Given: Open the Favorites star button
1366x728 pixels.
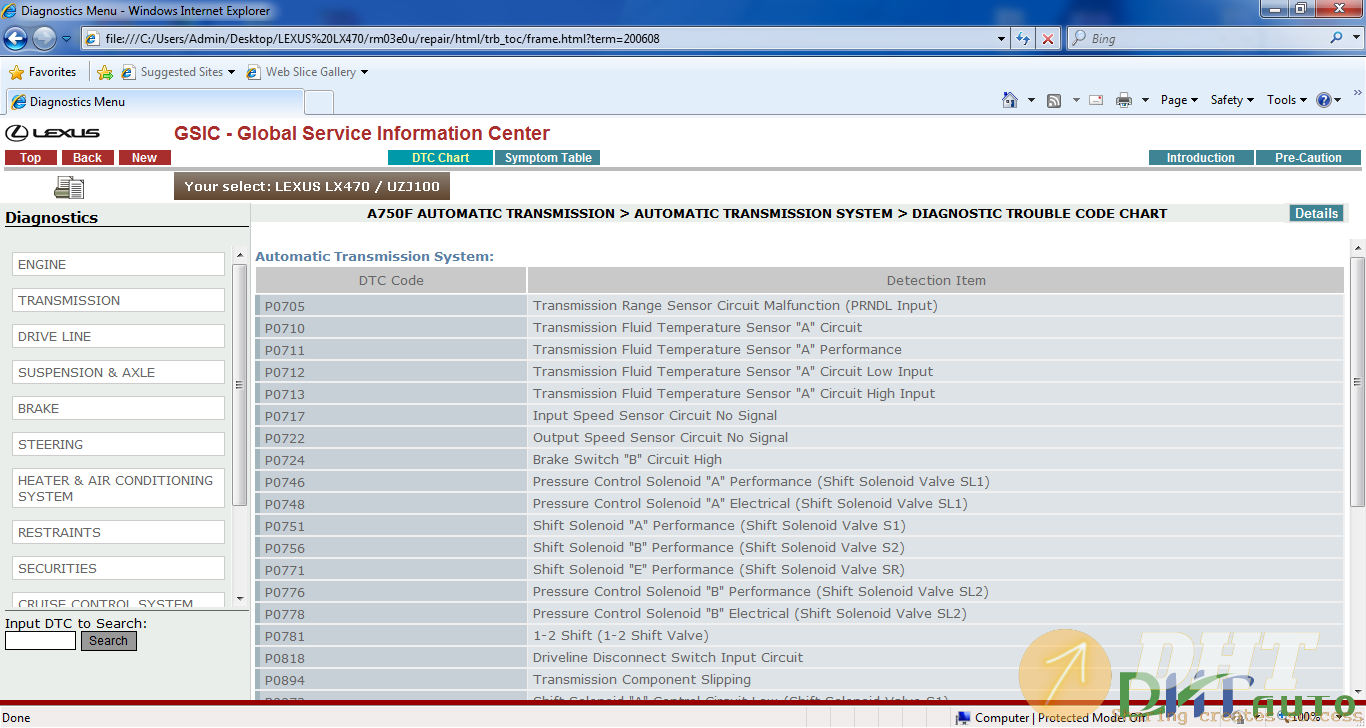Looking at the screenshot, I should [43, 72].
